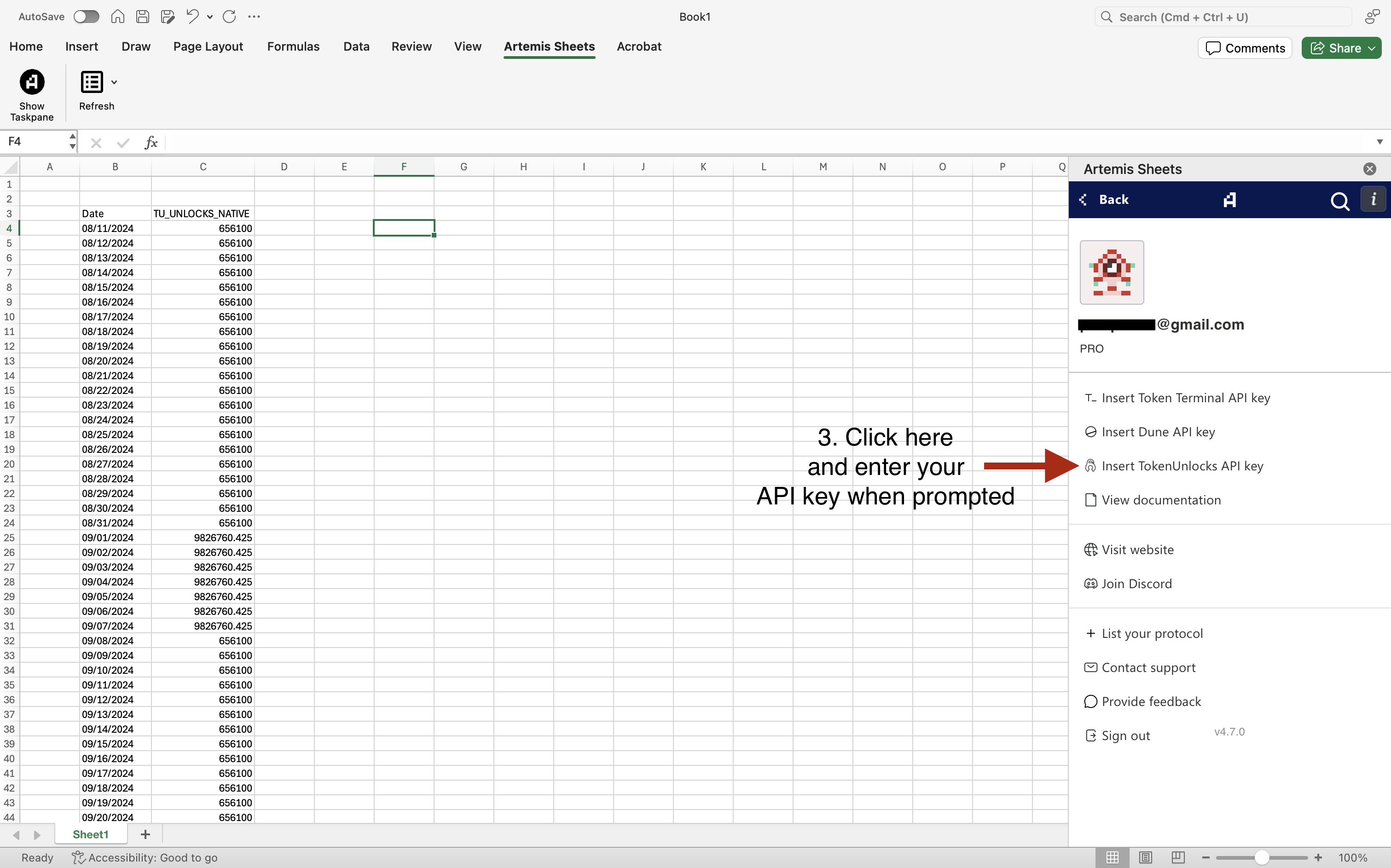Open the undo history dropdown arrow
Image resolution: width=1391 pixels, height=868 pixels.
(x=210, y=17)
